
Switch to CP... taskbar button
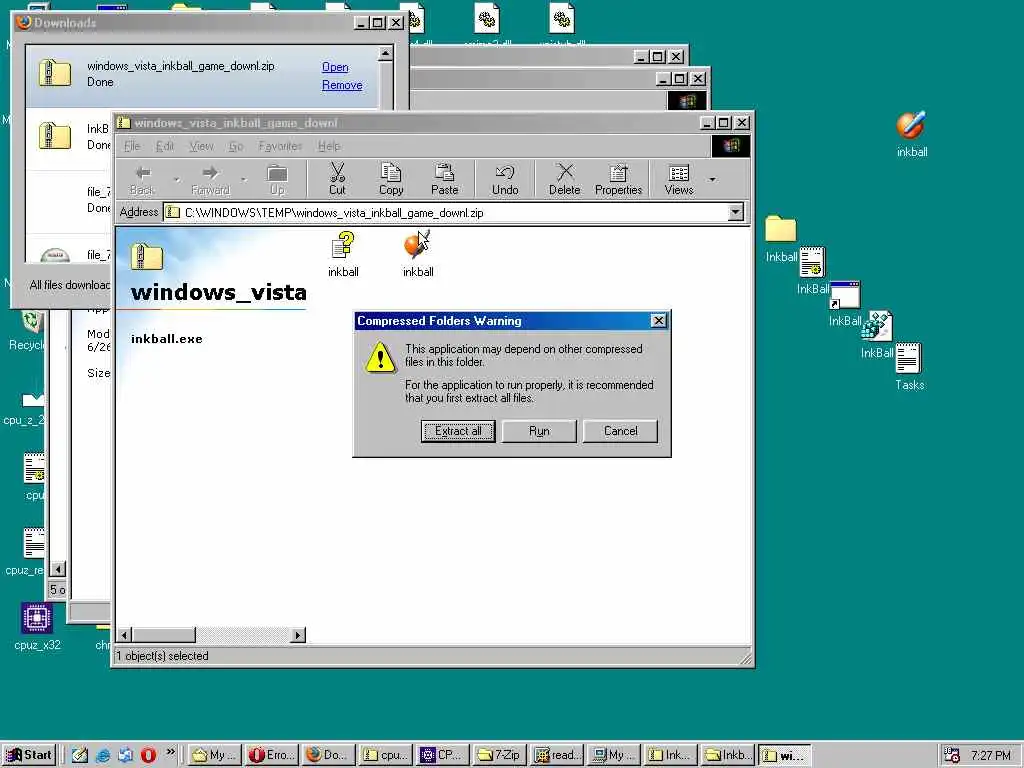[443, 756]
